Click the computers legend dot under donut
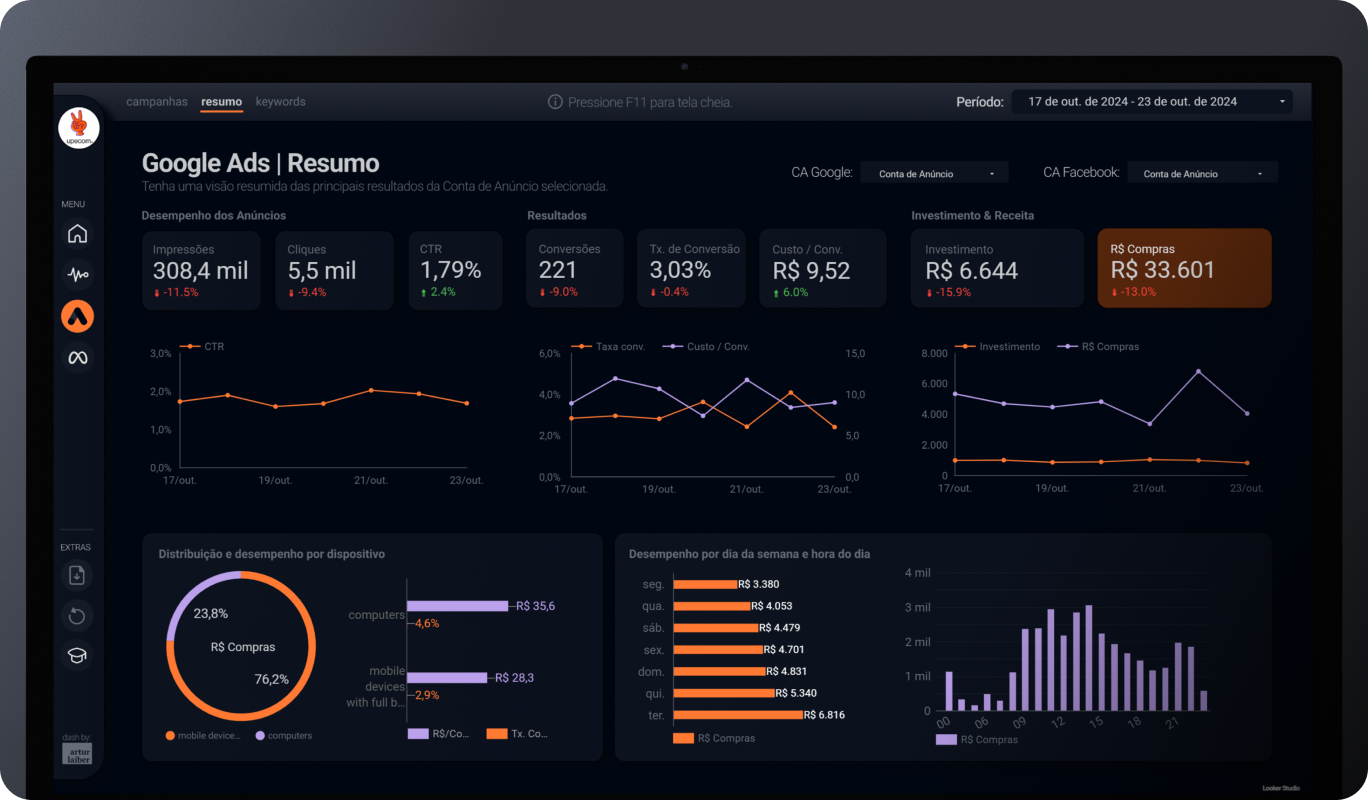The width and height of the screenshot is (1368, 800). (x=260, y=735)
